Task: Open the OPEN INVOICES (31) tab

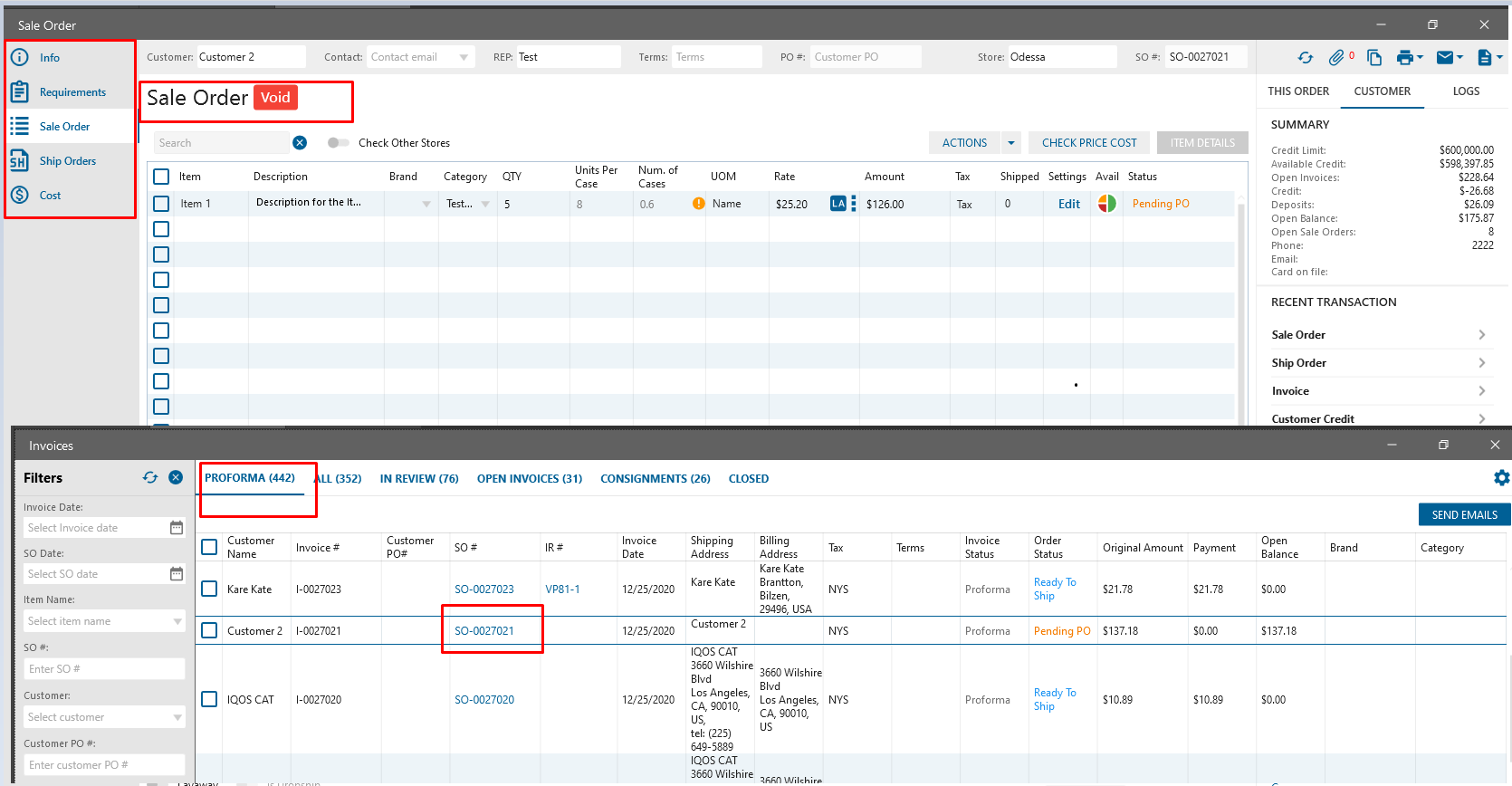Action: click(530, 479)
